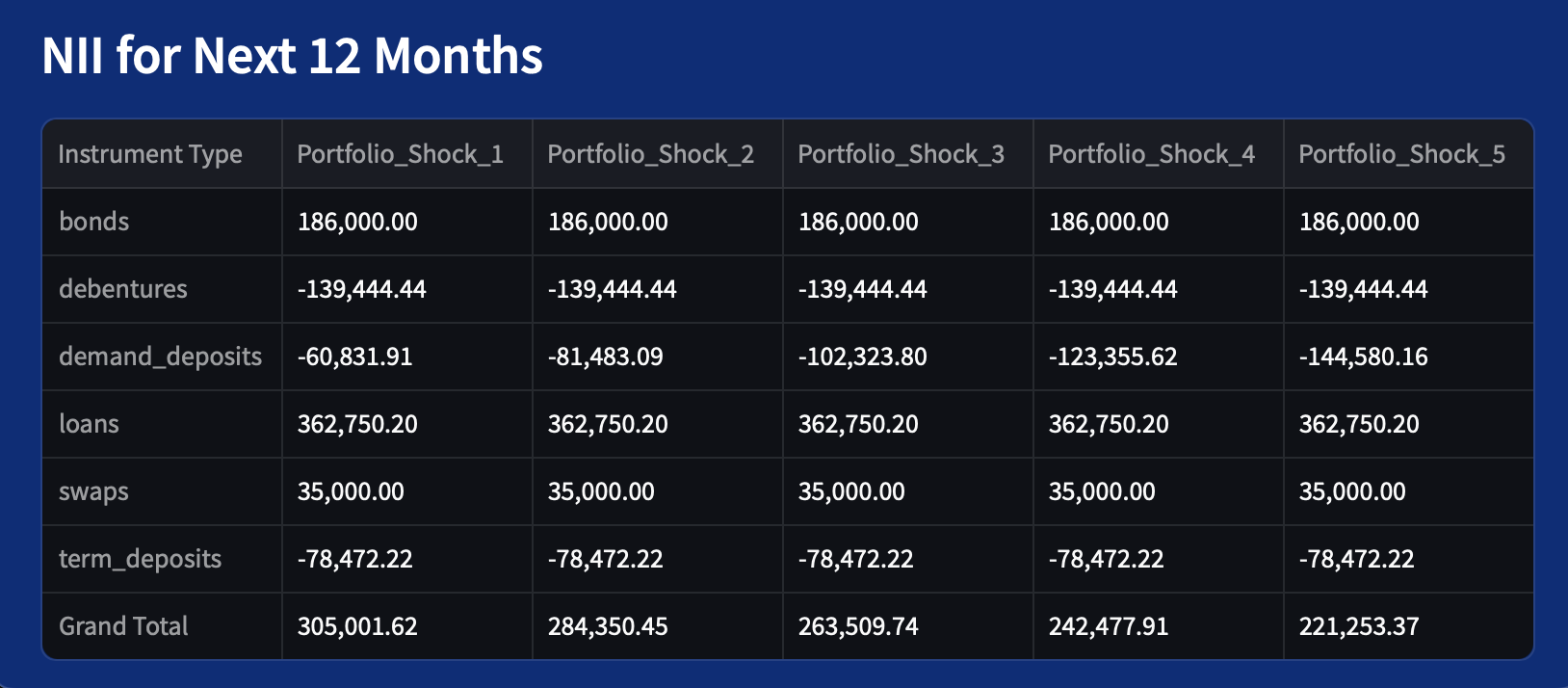Select the Grand Total row label
The height and width of the screenshot is (688, 1568).
[123, 626]
